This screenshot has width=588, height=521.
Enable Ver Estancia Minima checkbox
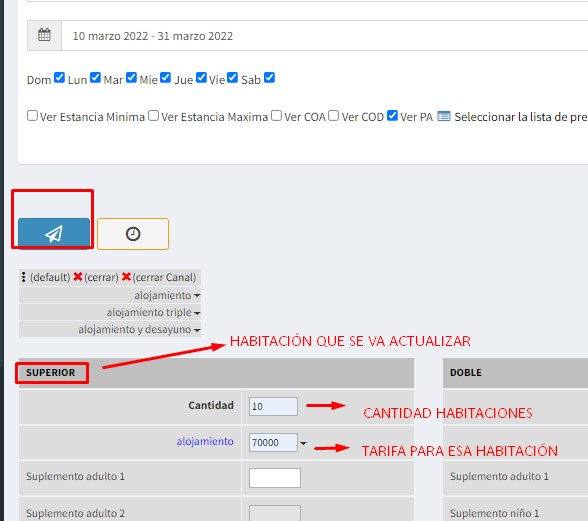pos(33,116)
